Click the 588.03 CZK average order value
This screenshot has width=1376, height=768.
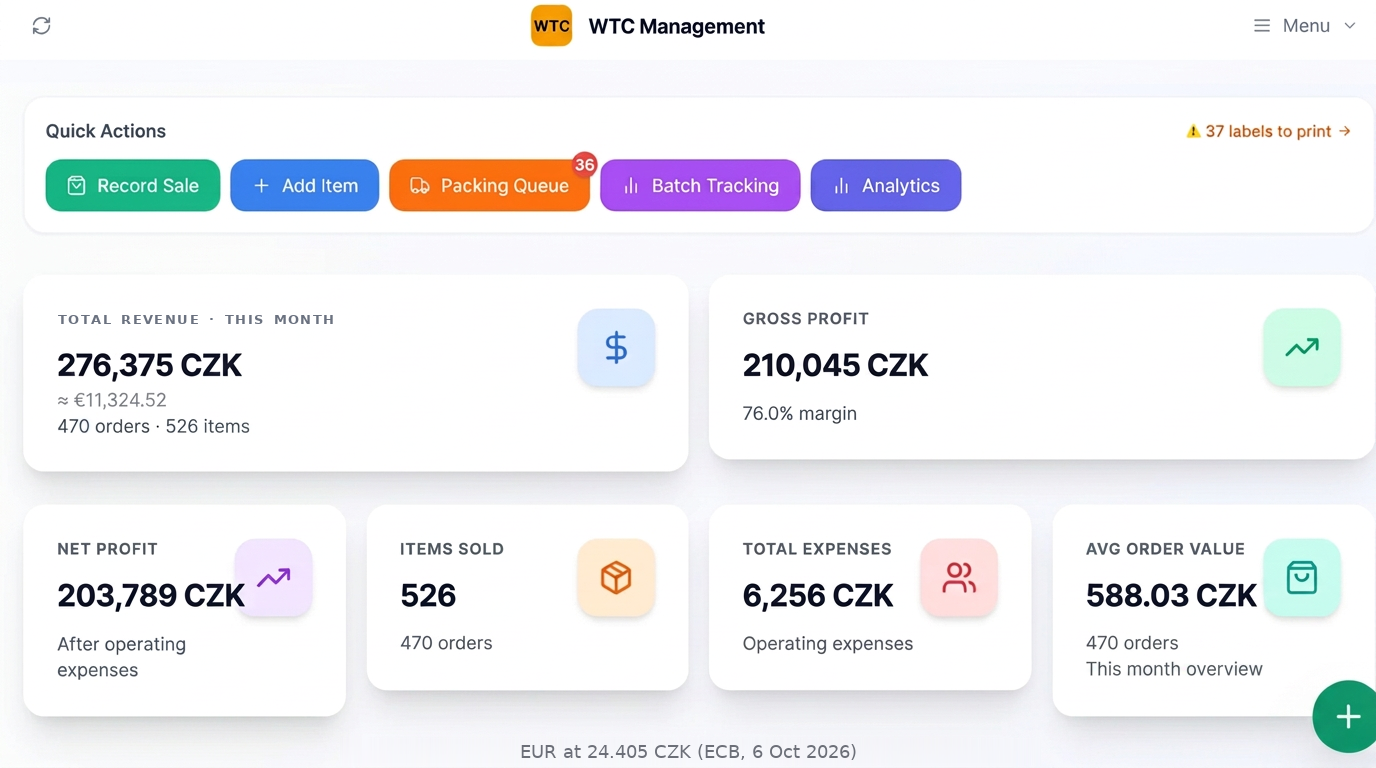[1172, 595]
